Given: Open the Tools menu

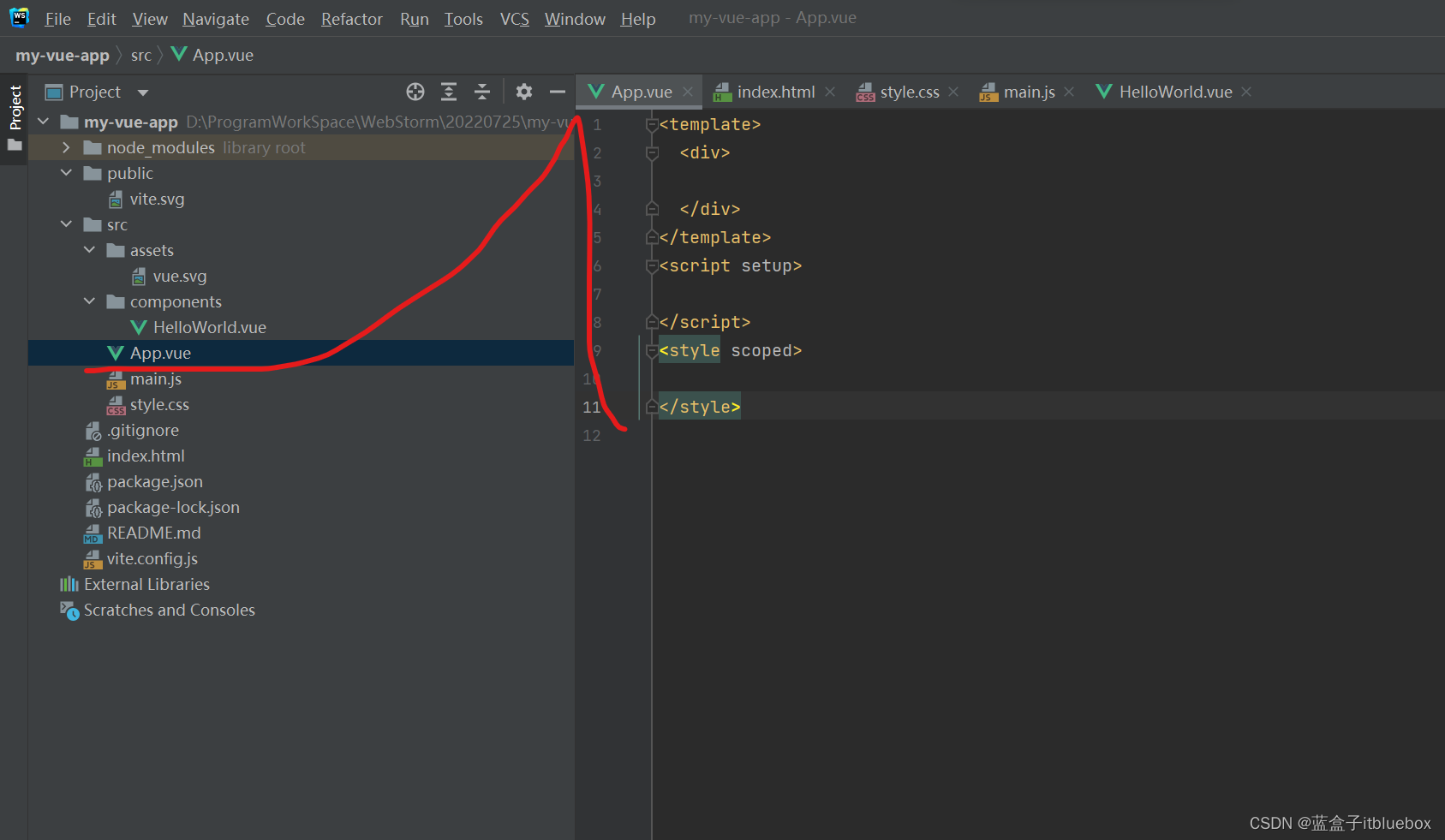Looking at the screenshot, I should point(463,19).
